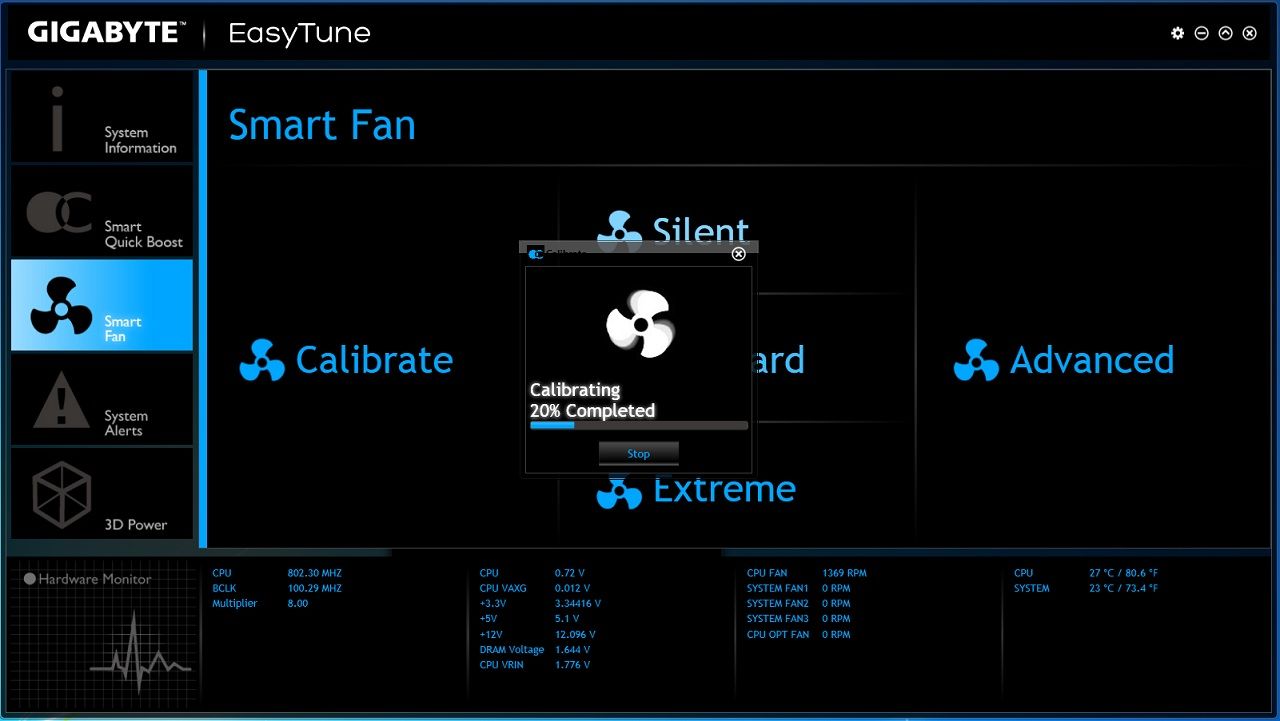Click the calibration progress bar
The width and height of the screenshot is (1280, 721).
639,425
